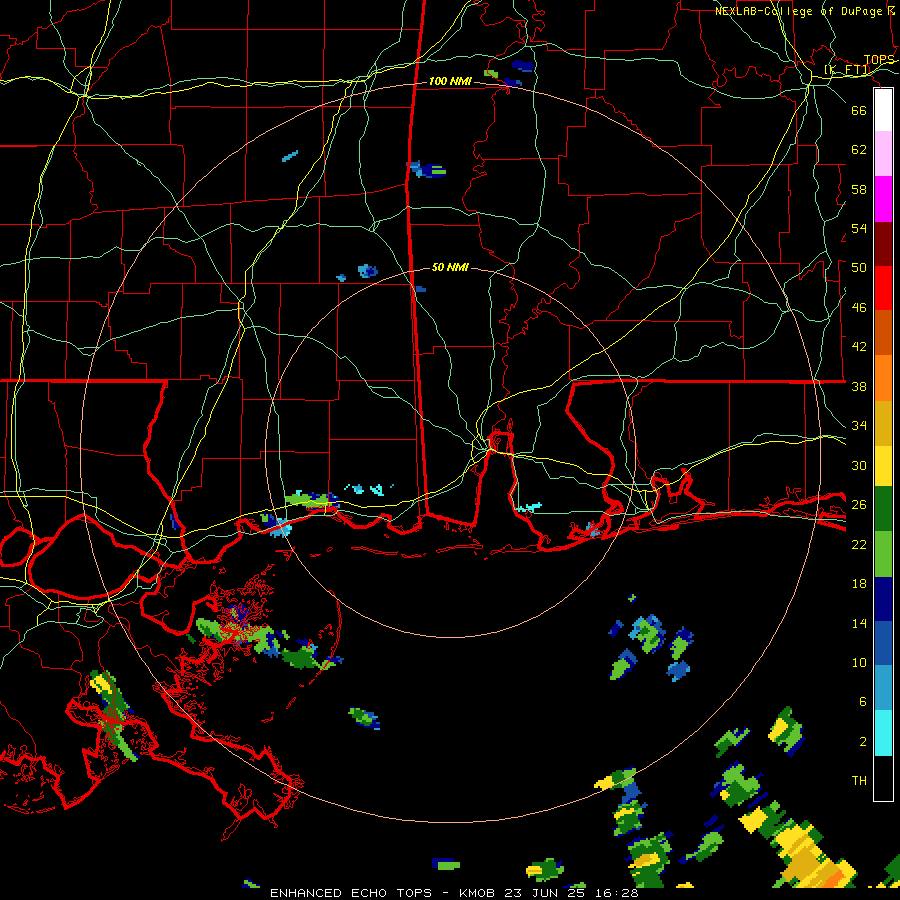The height and width of the screenshot is (900, 900).
Task: Click the legend value "26"
Action: click(x=859, y=505)
